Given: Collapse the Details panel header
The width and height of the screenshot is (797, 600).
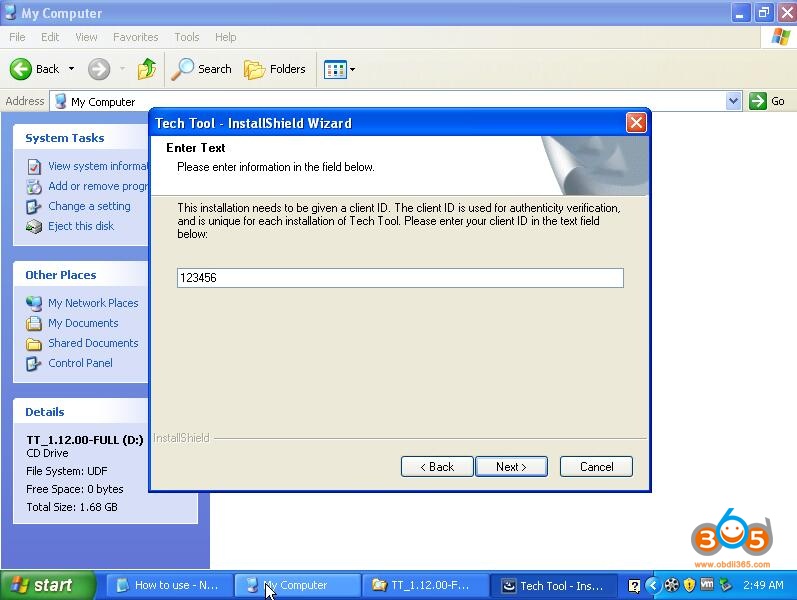Looking at the screenshot, I should pos(80,412).
